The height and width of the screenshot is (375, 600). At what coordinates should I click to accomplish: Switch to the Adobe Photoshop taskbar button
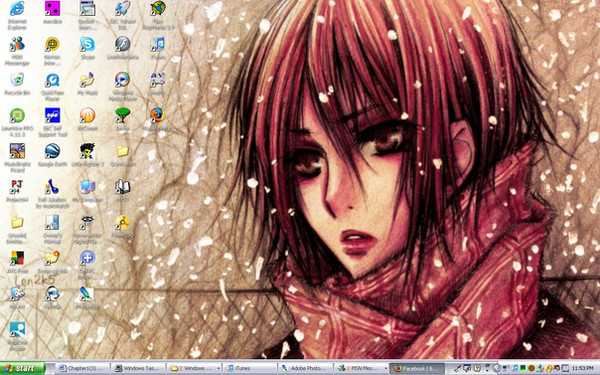pyautogui.click(x=305, y=368)
